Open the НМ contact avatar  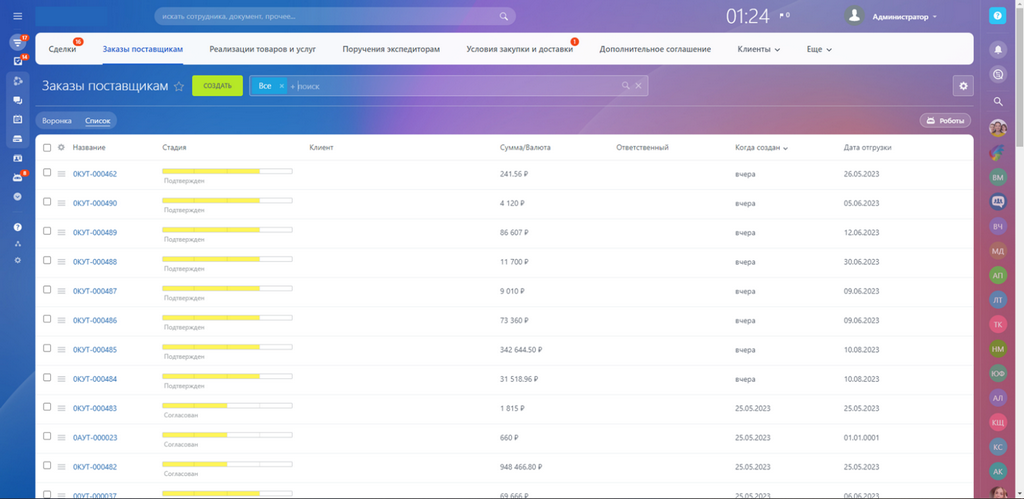998,349
